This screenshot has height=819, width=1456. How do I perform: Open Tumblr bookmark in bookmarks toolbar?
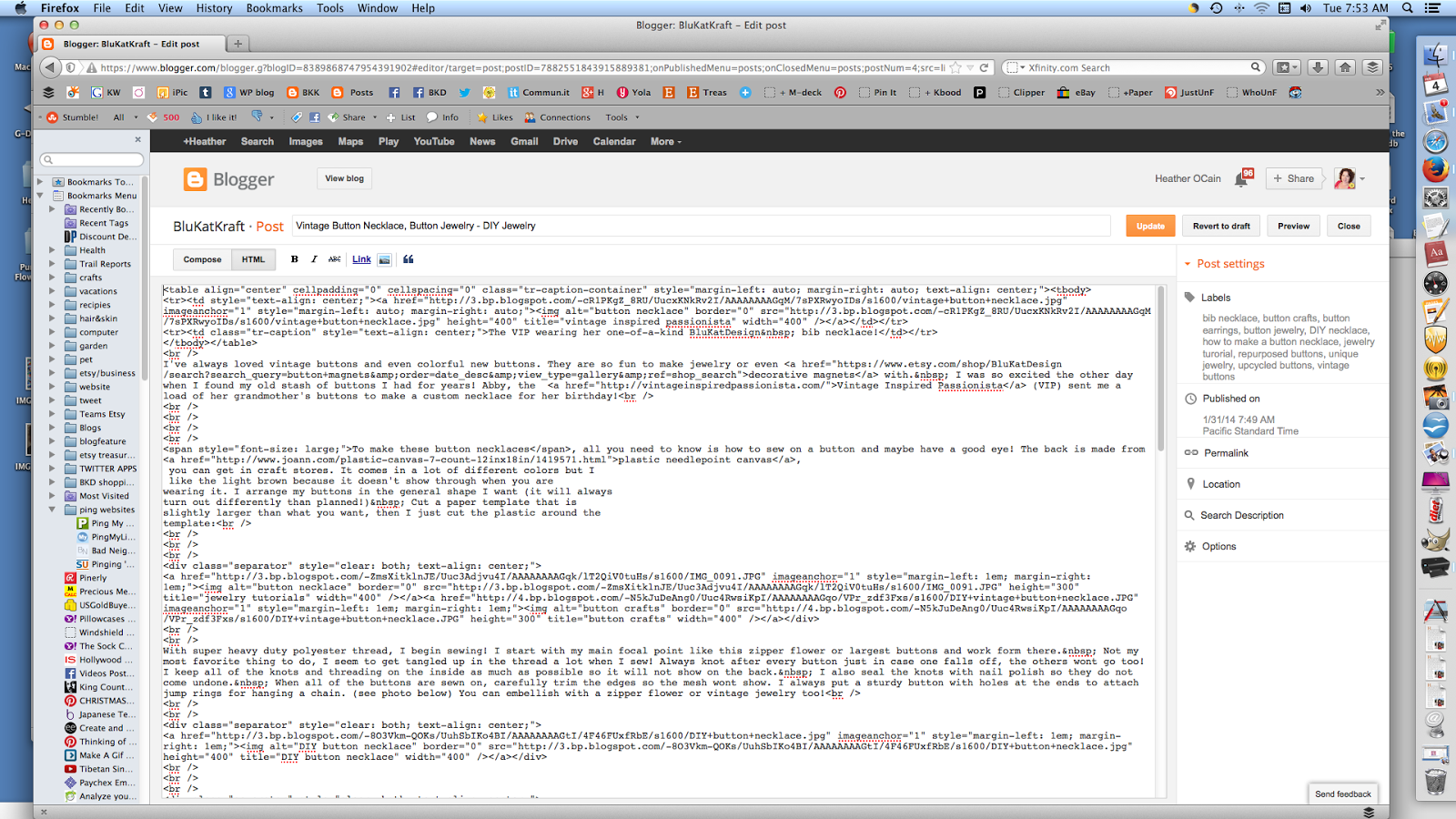206,92
